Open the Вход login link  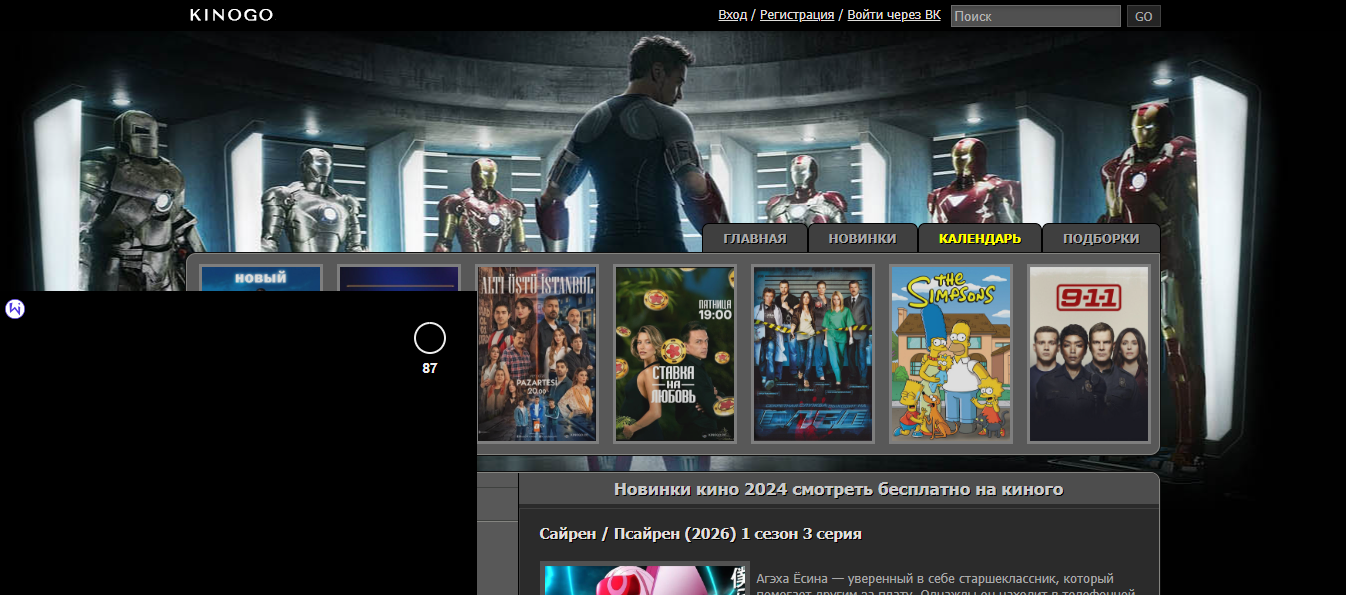[733, 15]
